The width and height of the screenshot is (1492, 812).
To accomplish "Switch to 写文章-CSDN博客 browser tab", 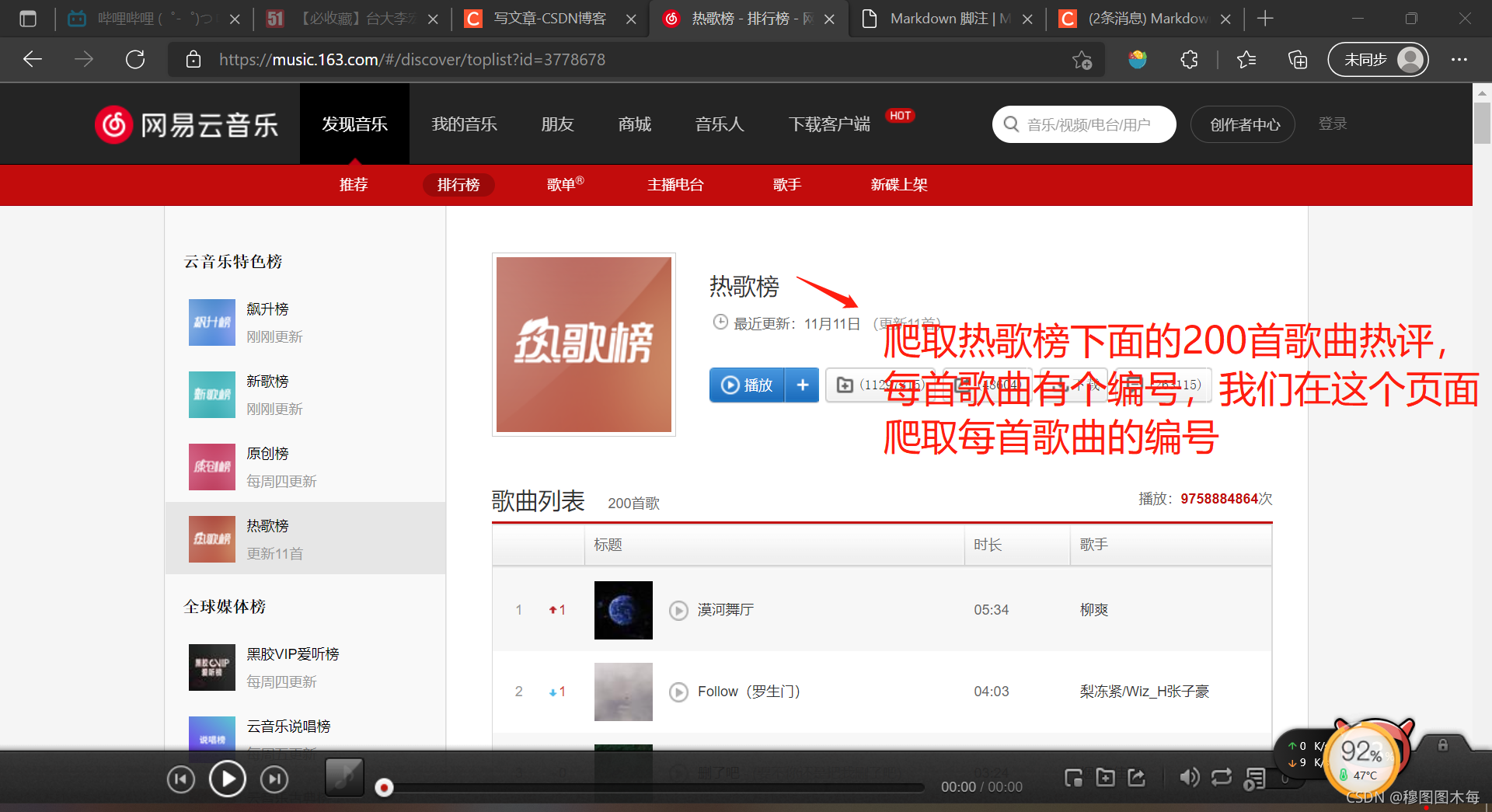I will tap(550, 19).
